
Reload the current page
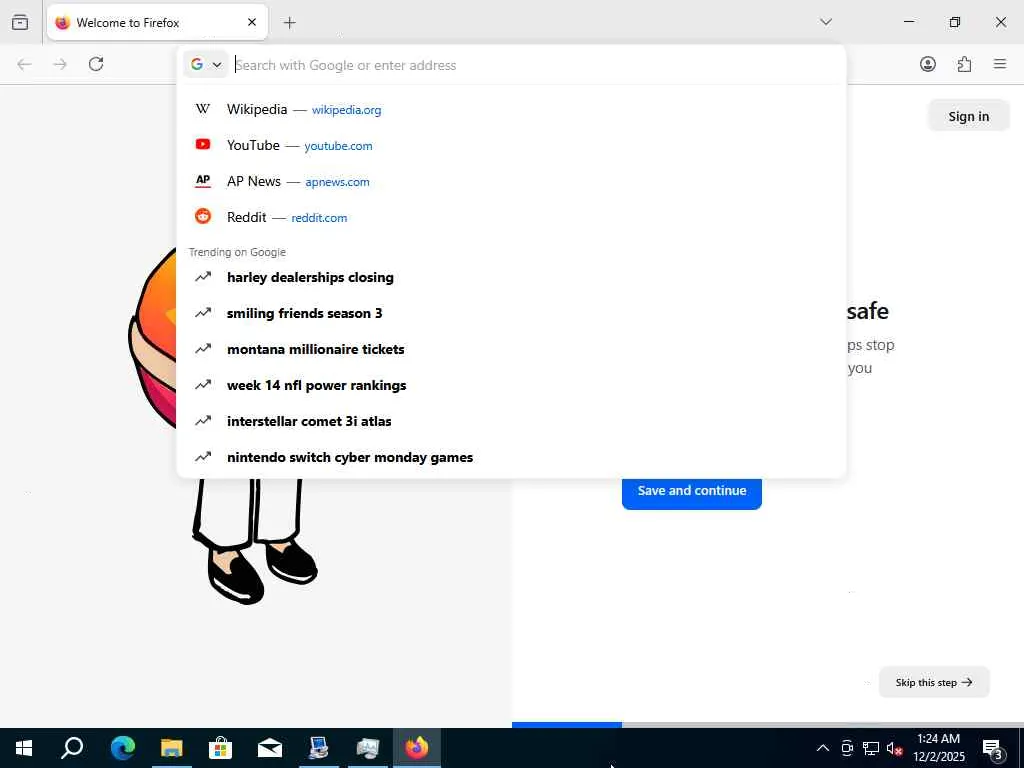pyautogui.click(x=96, y=64)
